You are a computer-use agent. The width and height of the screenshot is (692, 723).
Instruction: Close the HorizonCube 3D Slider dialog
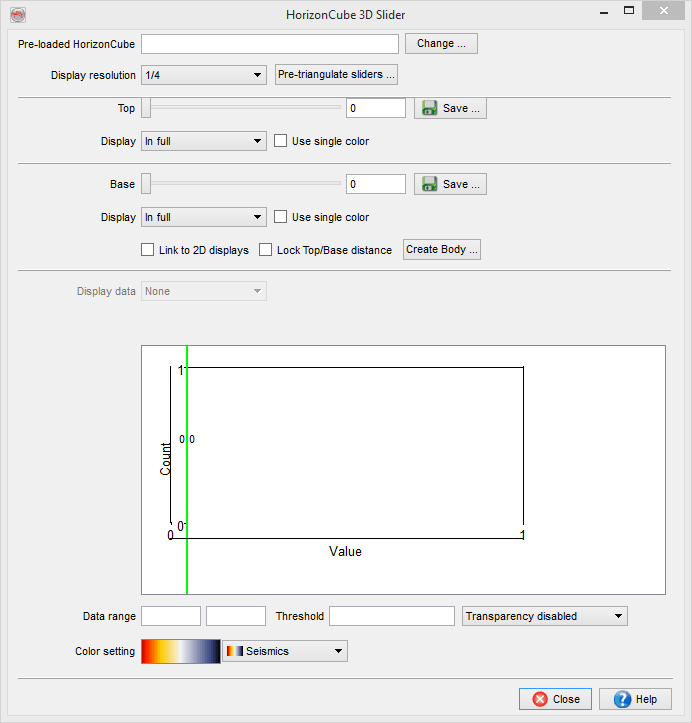(x=555, y=699)
